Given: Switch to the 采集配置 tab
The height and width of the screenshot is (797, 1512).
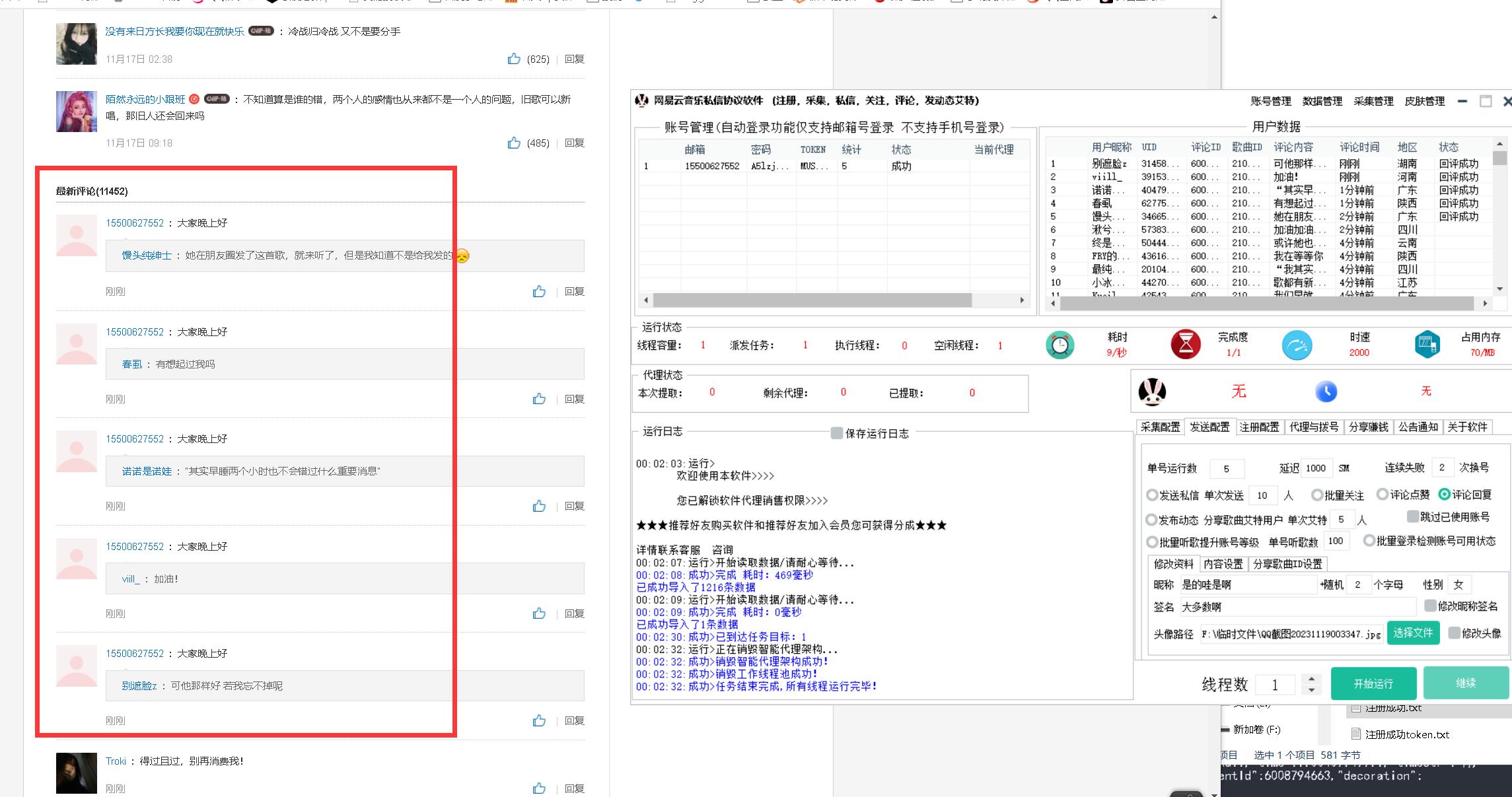Looking at the screenshot, I should [1160, 427].
